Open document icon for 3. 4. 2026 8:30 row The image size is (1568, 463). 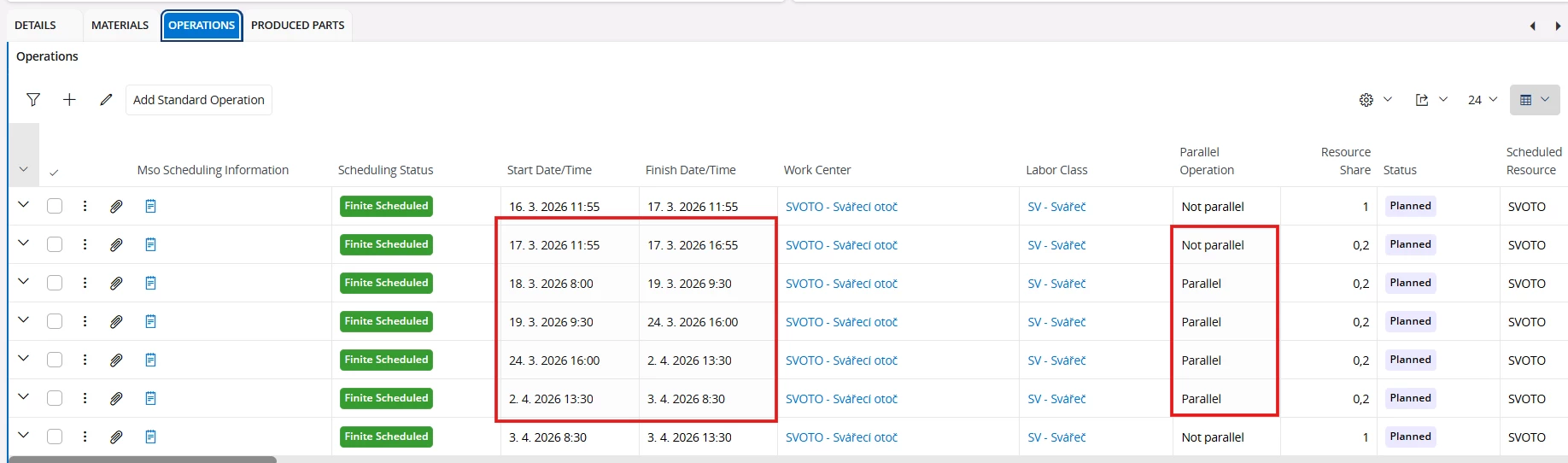click(150, 437)
